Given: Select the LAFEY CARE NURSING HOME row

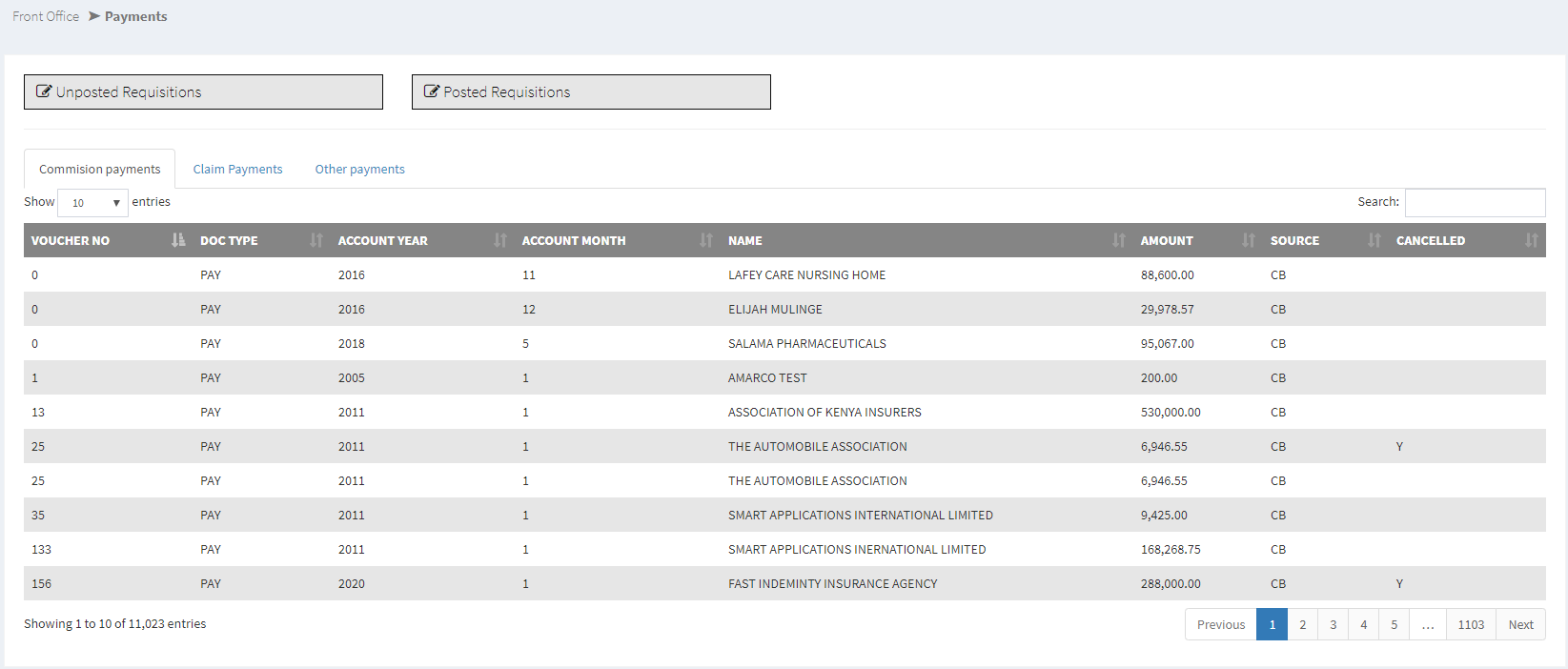Looking at the screenshot, I should coord(806,275).
